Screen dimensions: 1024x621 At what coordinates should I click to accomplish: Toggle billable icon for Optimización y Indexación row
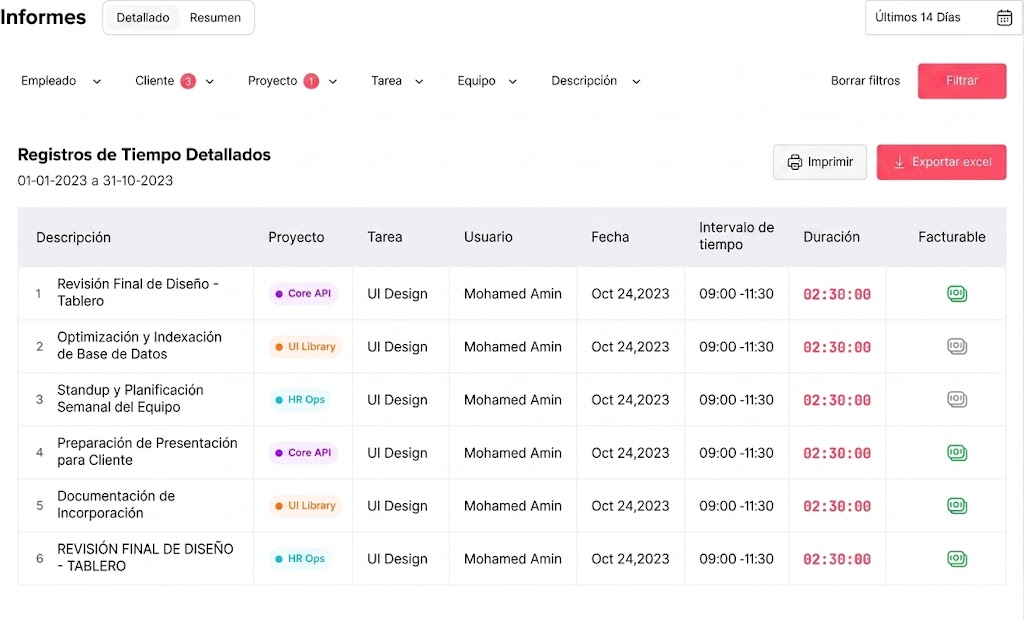pos(957,347)
